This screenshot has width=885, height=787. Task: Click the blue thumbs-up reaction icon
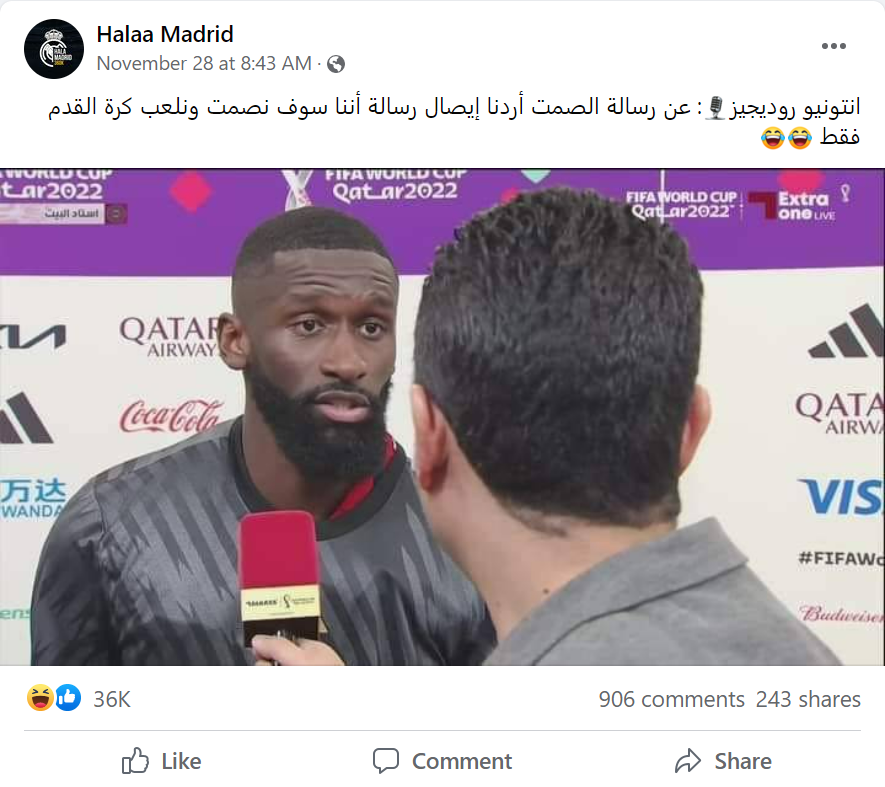pos(68,698)
